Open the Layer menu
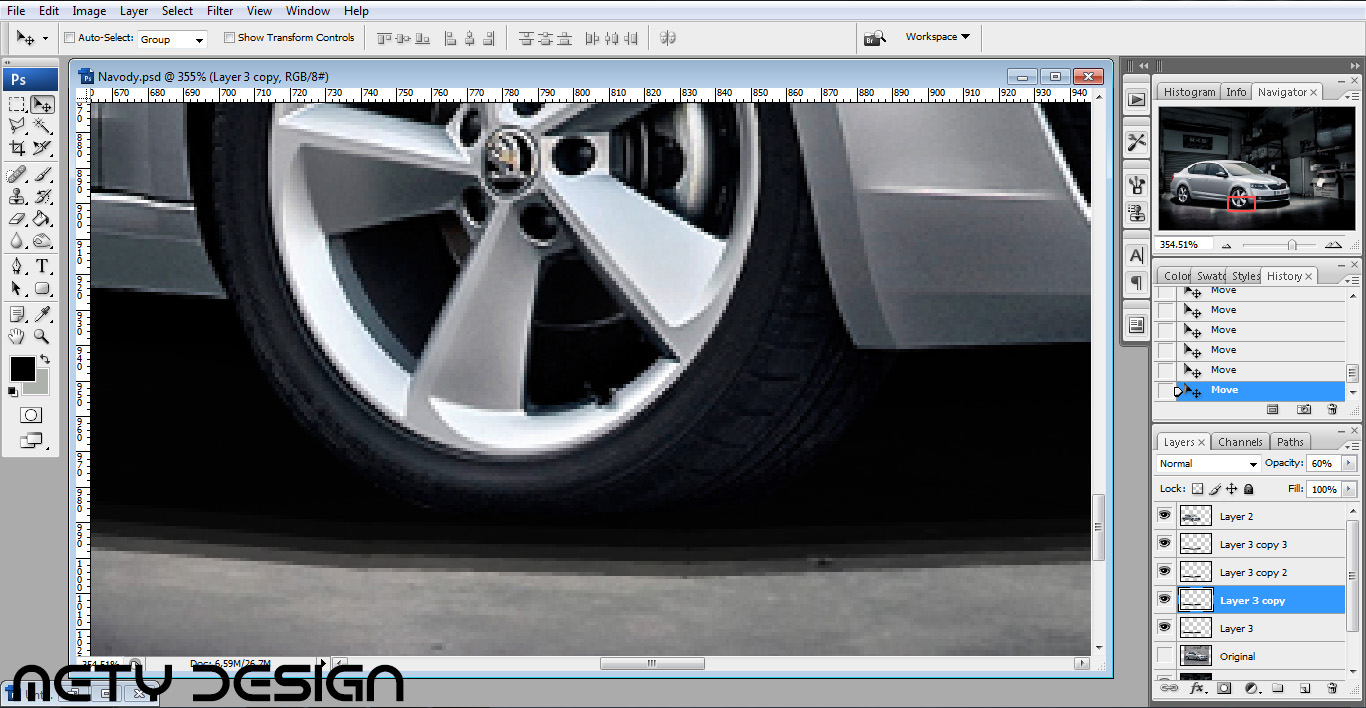Screen dimensions: 1366x708 (134, 11)
